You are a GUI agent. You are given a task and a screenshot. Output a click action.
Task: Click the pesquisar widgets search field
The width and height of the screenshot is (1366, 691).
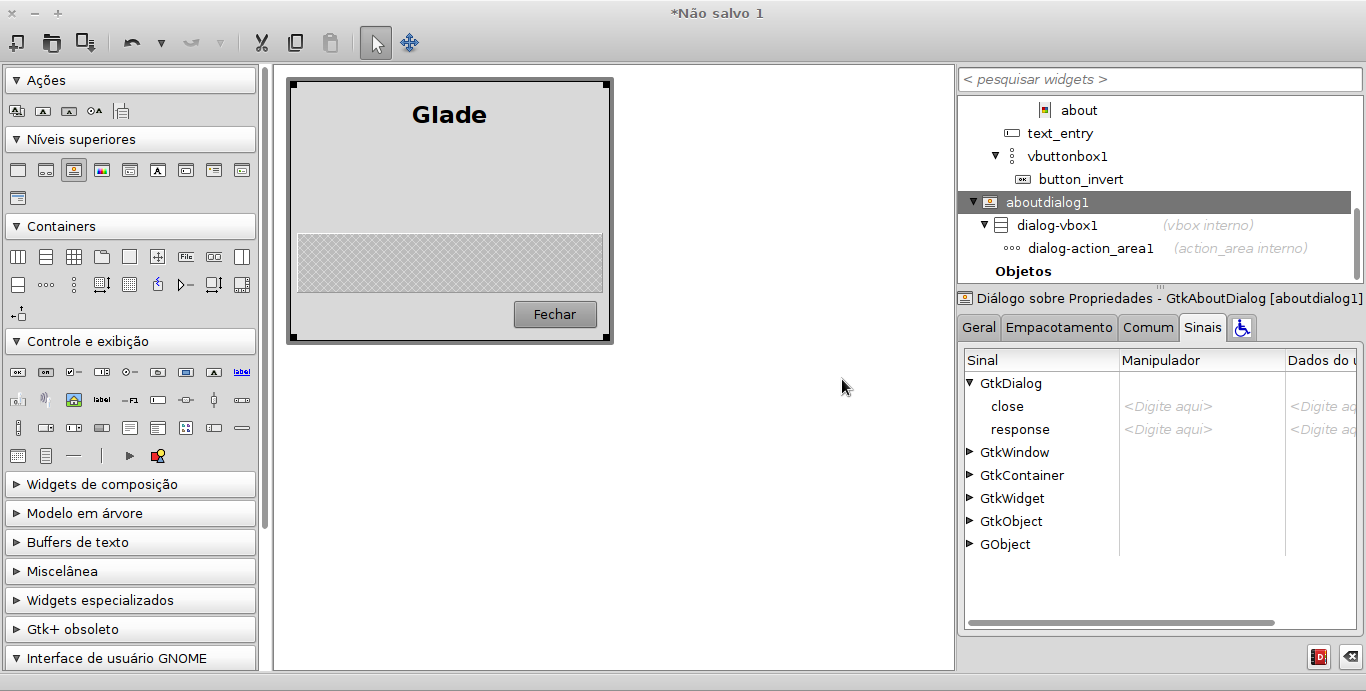(1160, 79)
